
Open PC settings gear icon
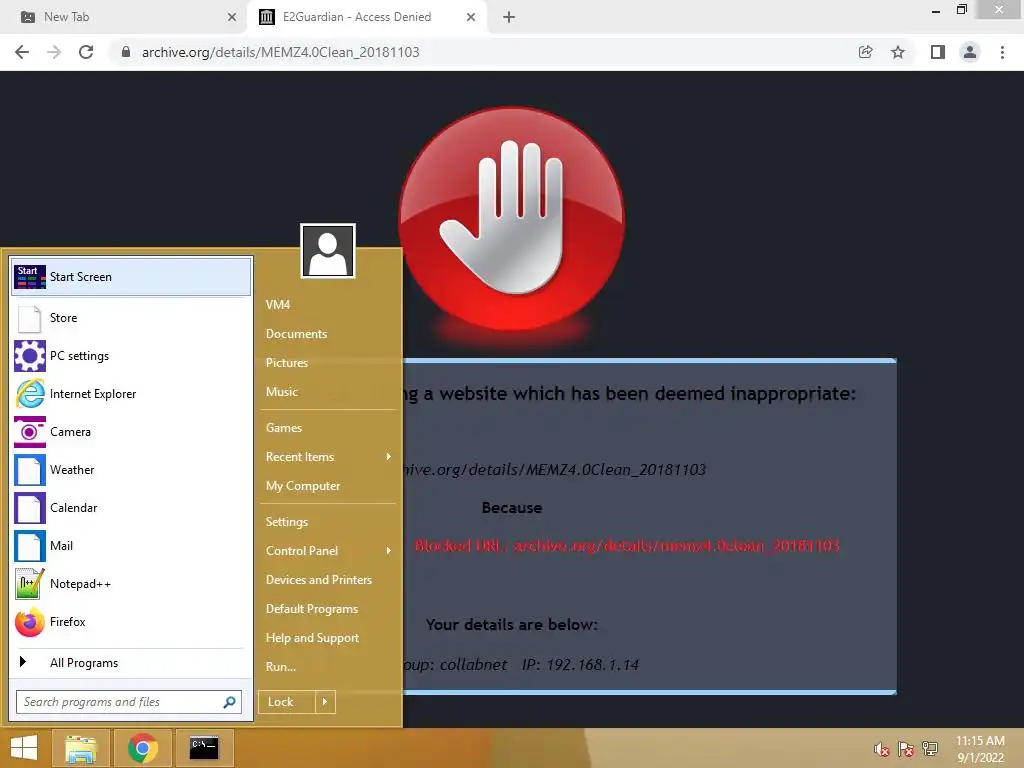click(x=29, y=356)
